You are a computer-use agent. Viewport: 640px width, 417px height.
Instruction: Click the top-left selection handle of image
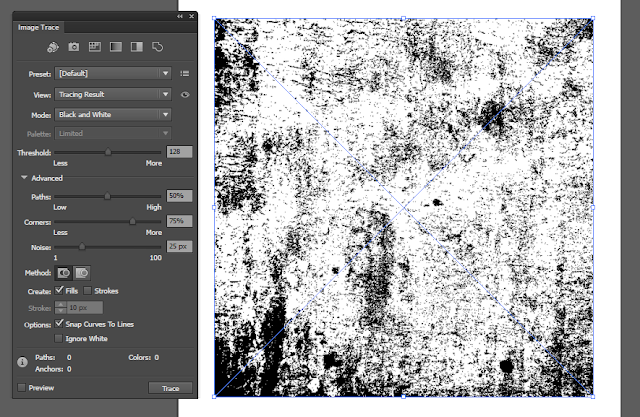click(x=214, y=18)
